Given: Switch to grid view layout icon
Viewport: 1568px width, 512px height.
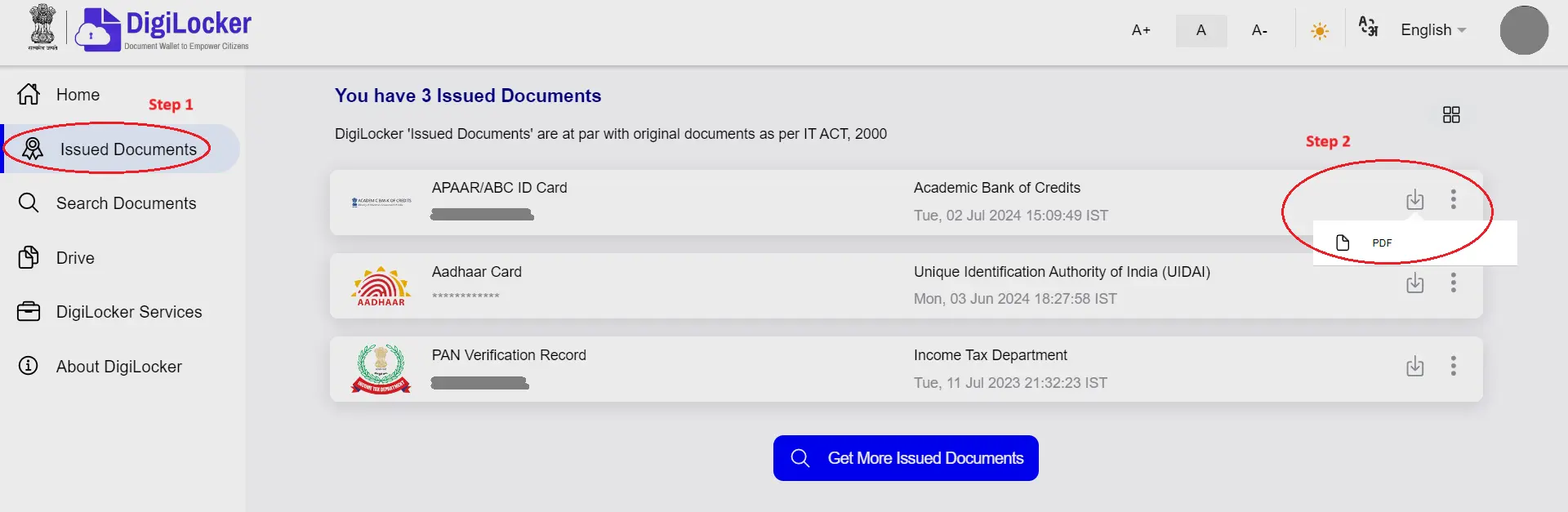Looking at the screenshot, I should click(1451, 115).
